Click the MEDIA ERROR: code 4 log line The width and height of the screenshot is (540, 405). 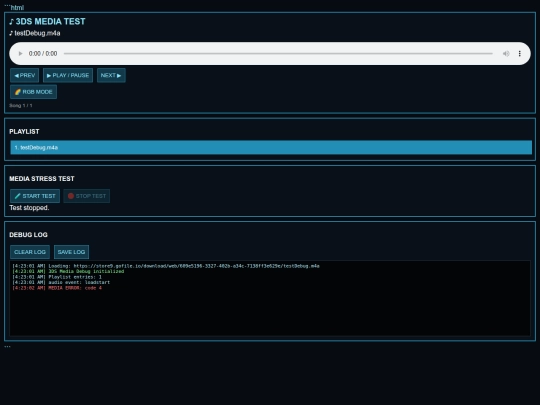coord(57,288)
